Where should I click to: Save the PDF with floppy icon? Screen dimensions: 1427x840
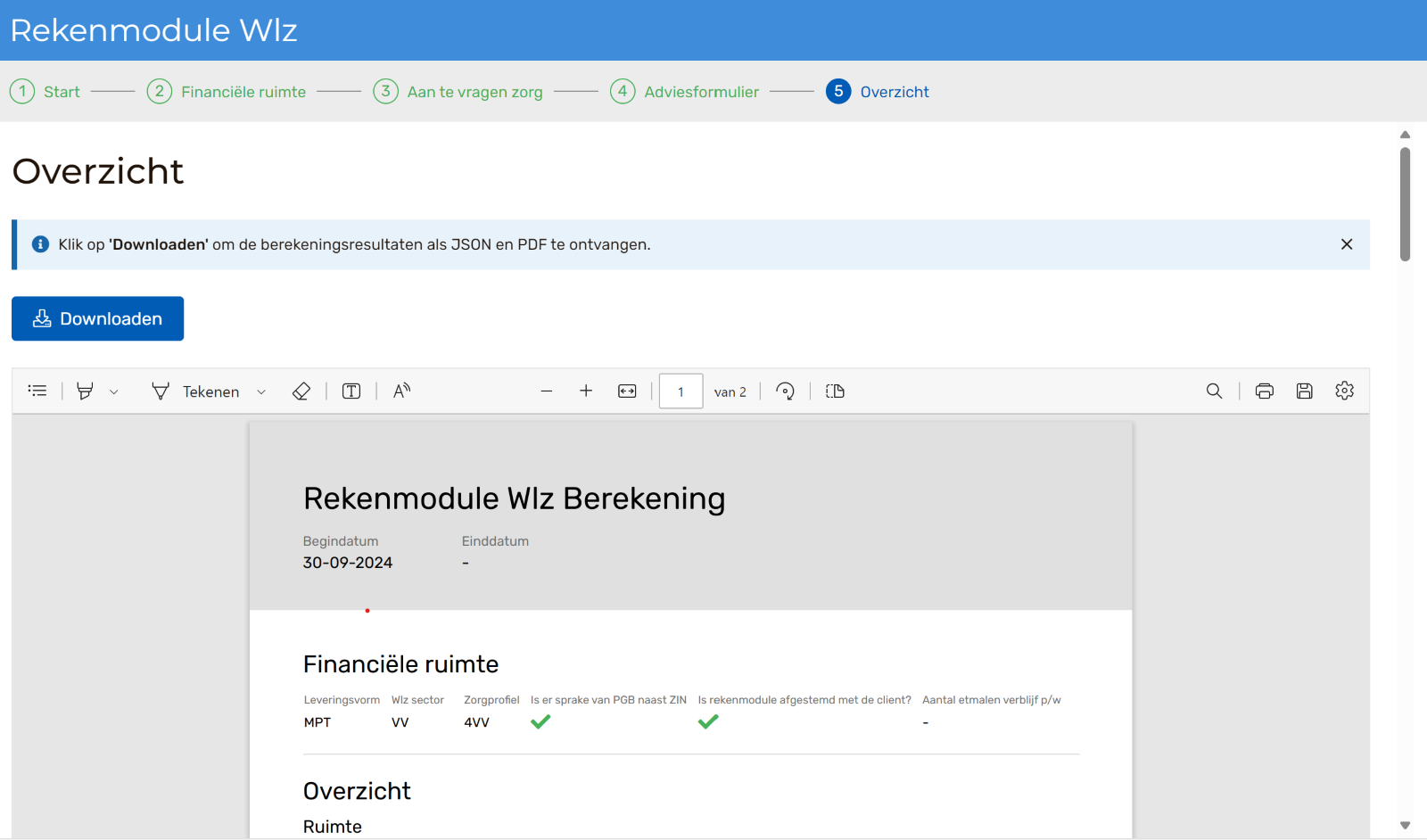[1304, 391]
